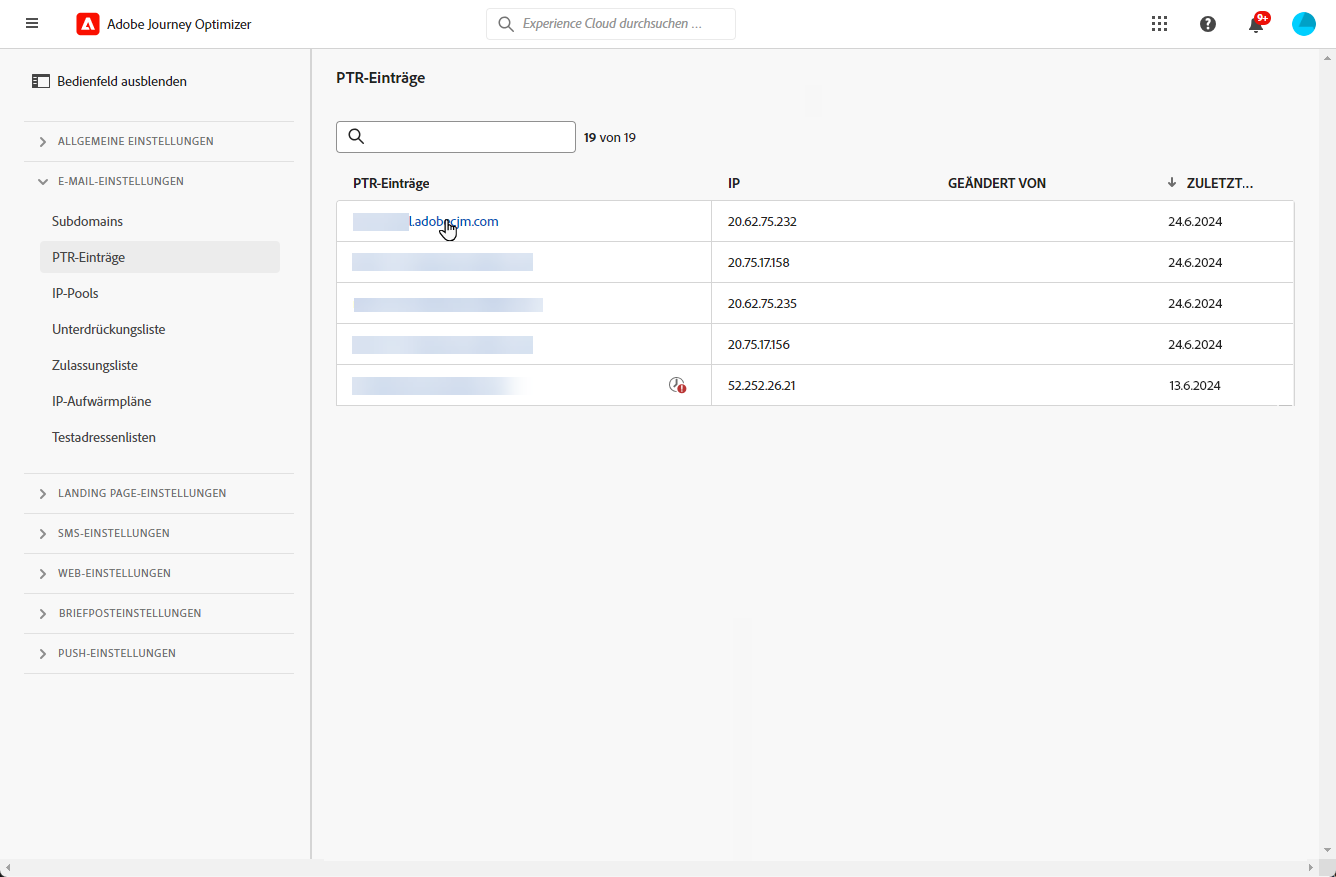The height and width of the screenshot is (877, 1336).
Task: Expand Landing Page-Einstellungen section
Action: (43, 494)
